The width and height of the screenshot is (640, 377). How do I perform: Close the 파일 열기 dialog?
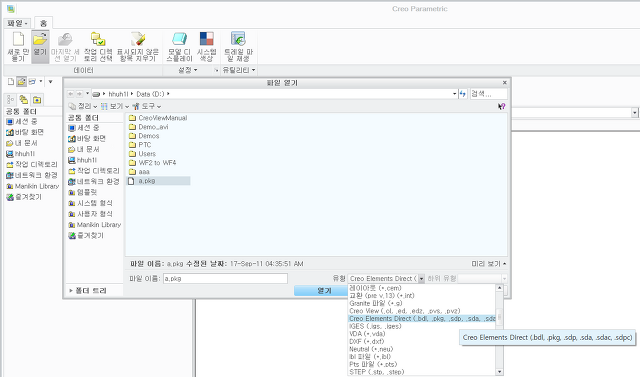pos(504,83)
